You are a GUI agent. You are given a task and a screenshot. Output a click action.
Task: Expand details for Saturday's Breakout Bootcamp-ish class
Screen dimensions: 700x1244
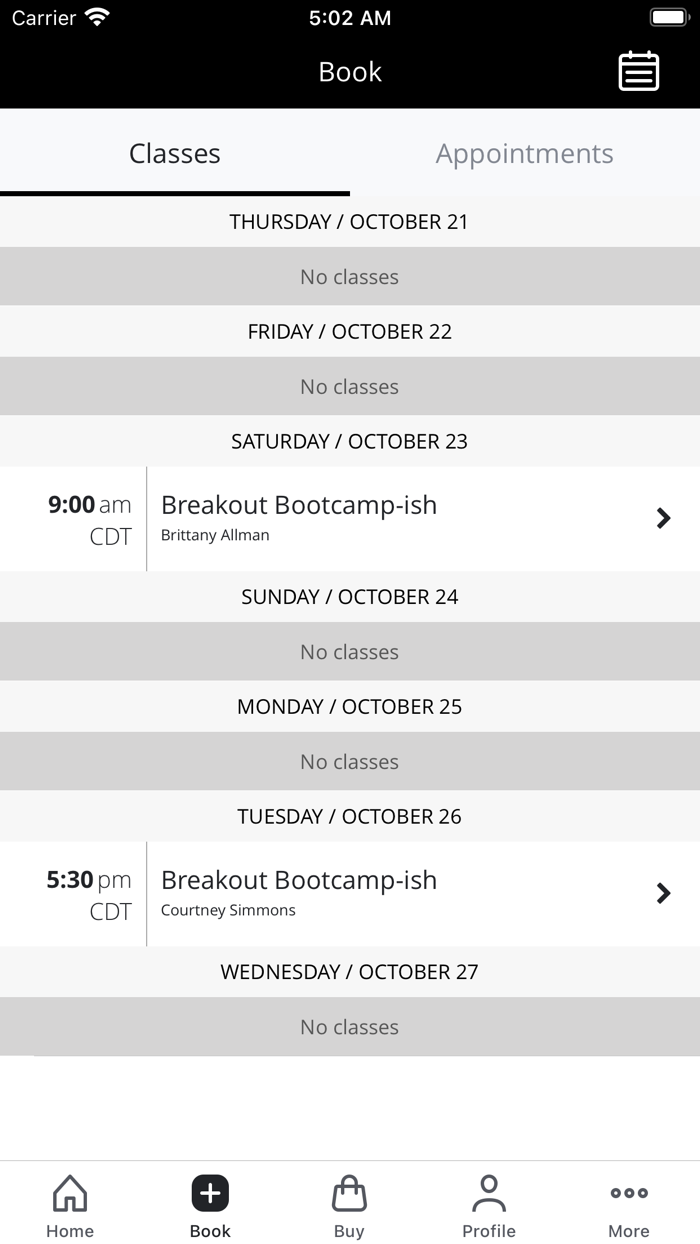tap(350, 518)
